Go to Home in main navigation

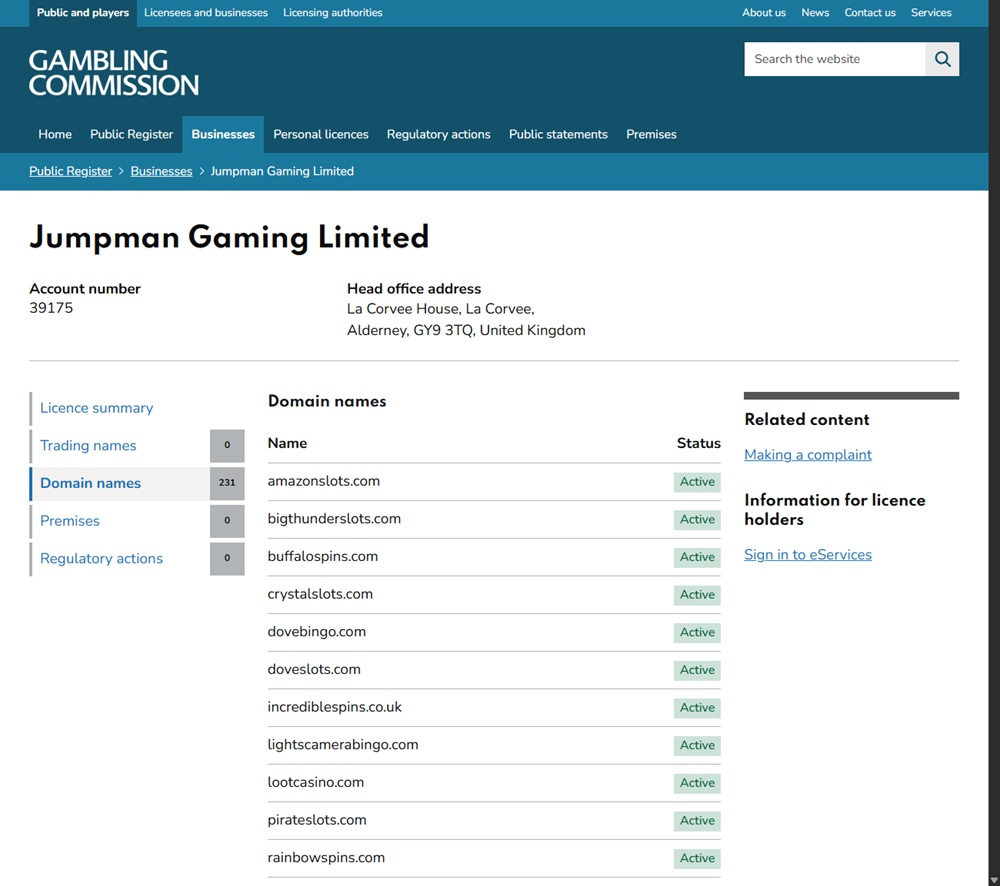(55, 134)
